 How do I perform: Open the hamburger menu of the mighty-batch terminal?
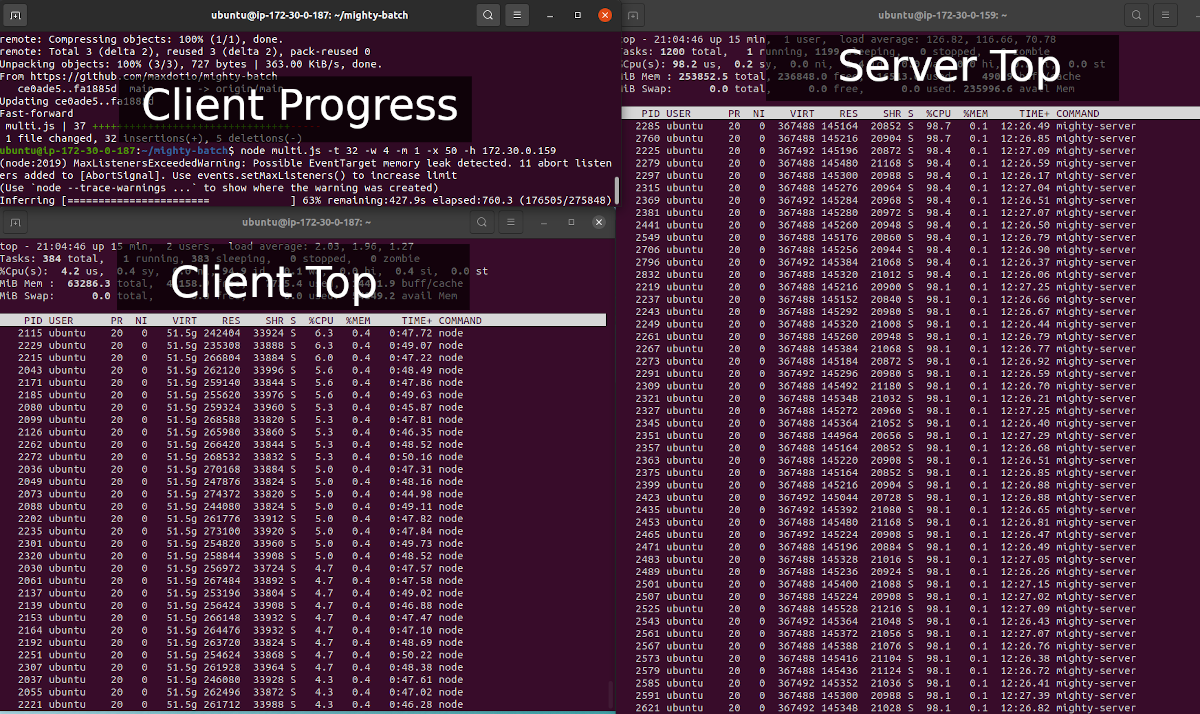pos(517,15)
